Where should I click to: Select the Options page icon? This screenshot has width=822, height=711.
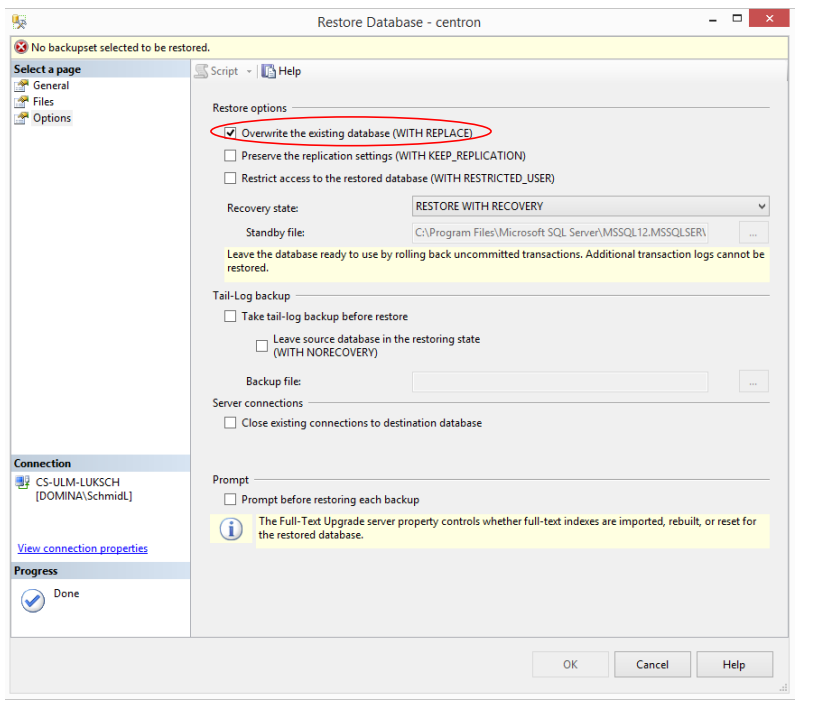point(22,118)
